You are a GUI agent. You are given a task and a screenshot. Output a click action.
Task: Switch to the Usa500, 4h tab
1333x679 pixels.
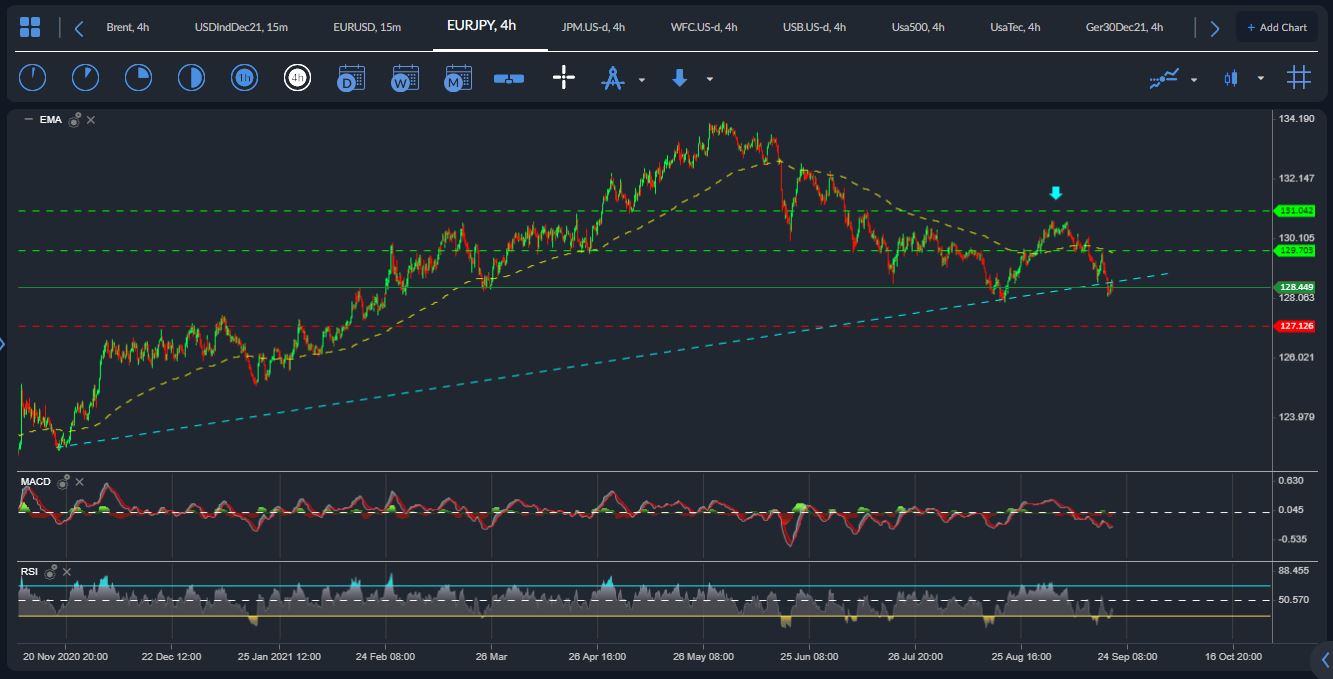click(x=918, y=27)
